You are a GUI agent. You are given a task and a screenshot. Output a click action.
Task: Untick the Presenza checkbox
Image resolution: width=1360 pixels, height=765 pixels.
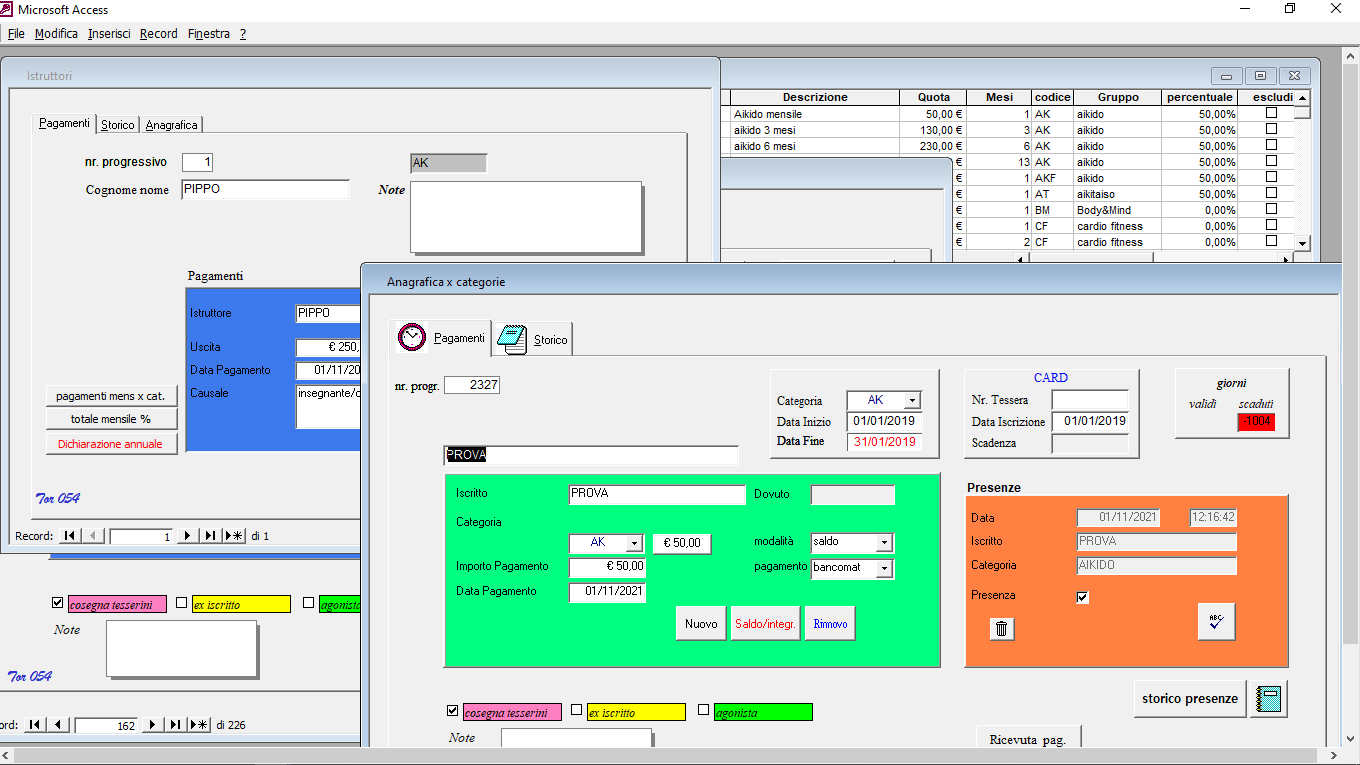(1082, 597)
